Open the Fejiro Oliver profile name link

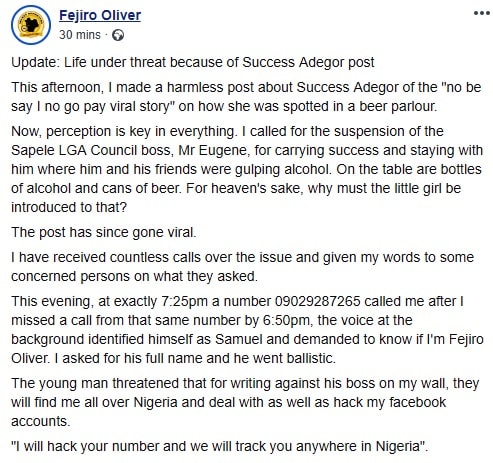coord(100,15)
